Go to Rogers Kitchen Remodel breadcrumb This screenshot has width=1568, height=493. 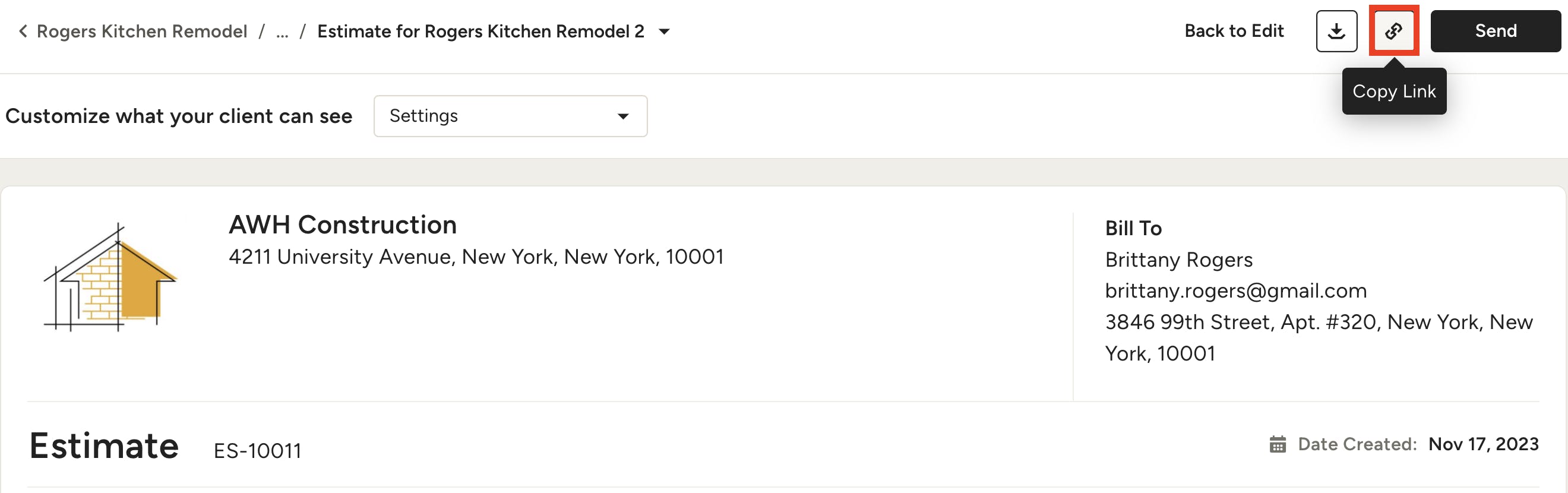point(142,31)
